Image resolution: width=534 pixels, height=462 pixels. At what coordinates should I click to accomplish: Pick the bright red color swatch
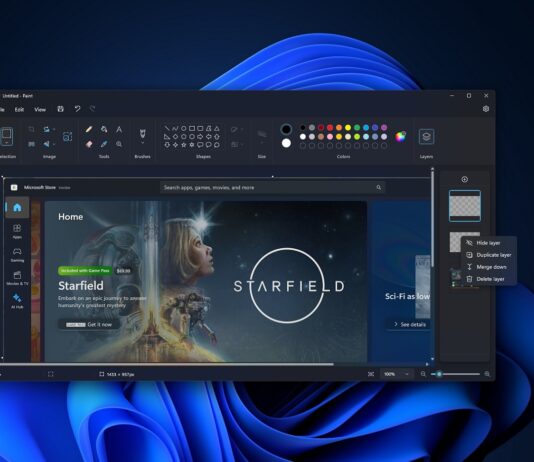(330, 128)
